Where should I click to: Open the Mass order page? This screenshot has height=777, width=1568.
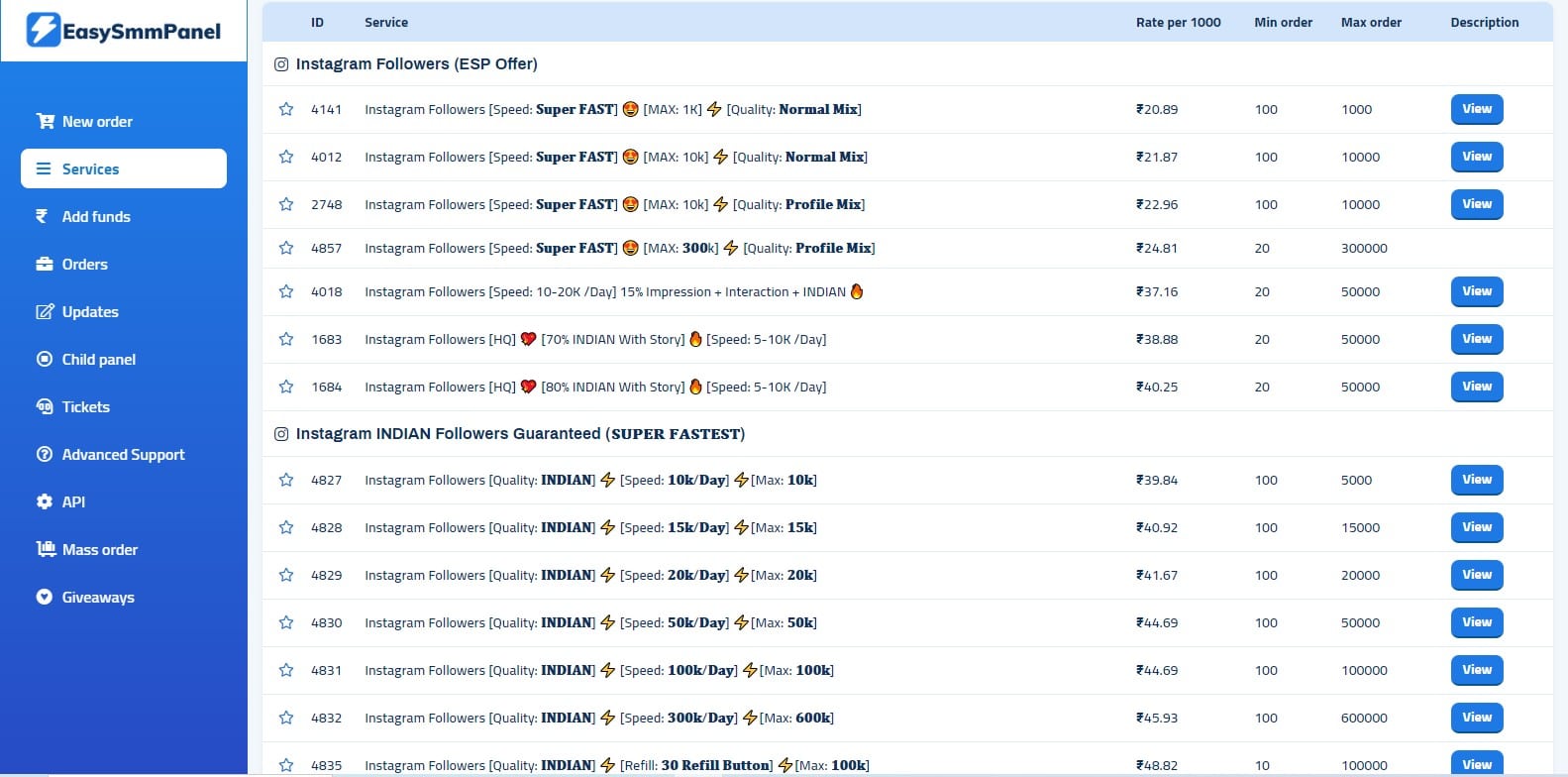click(x=99, y=549)
